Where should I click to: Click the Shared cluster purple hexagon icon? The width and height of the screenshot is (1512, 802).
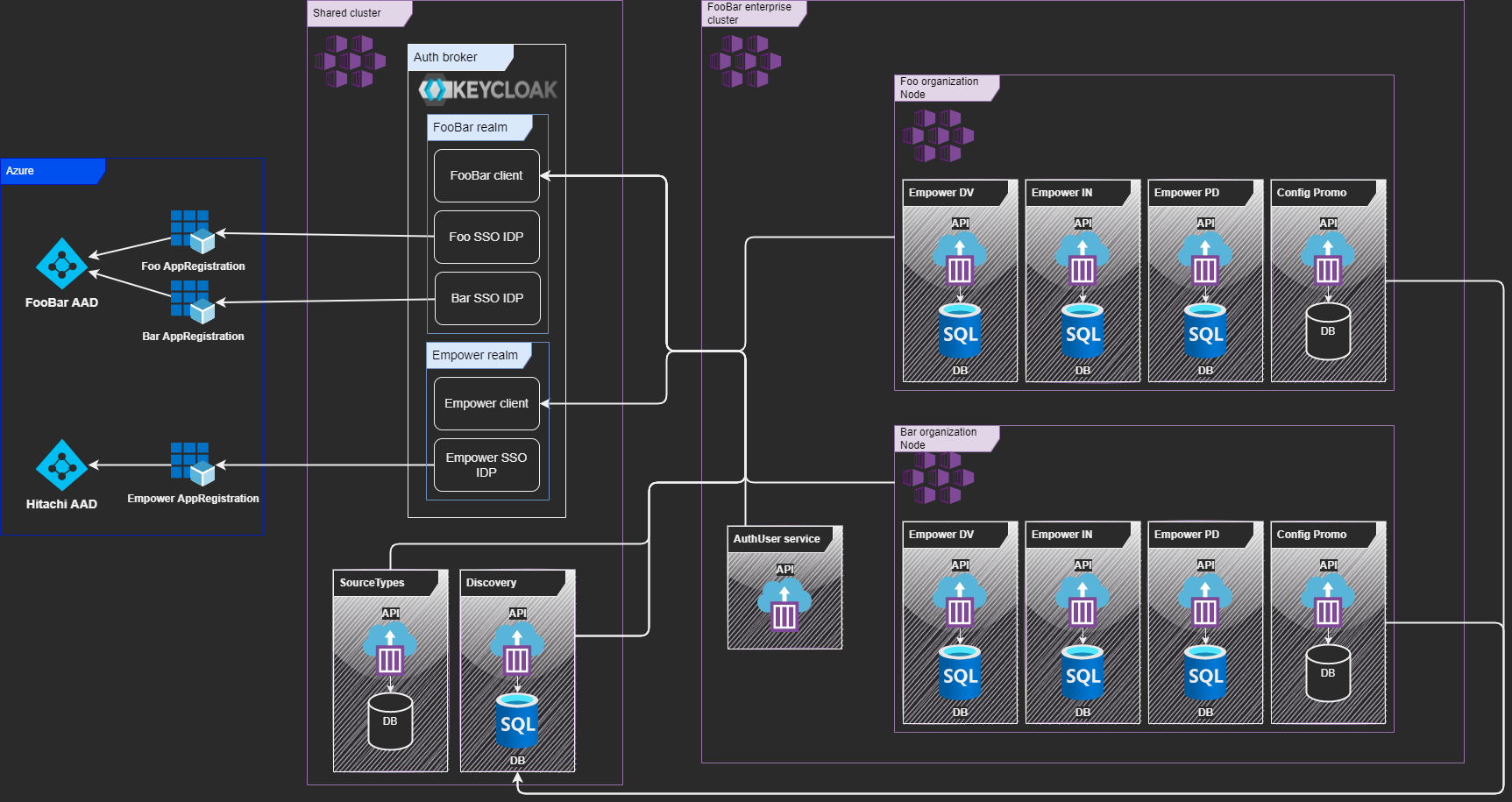pyautogui.click(x=350, y=61)
